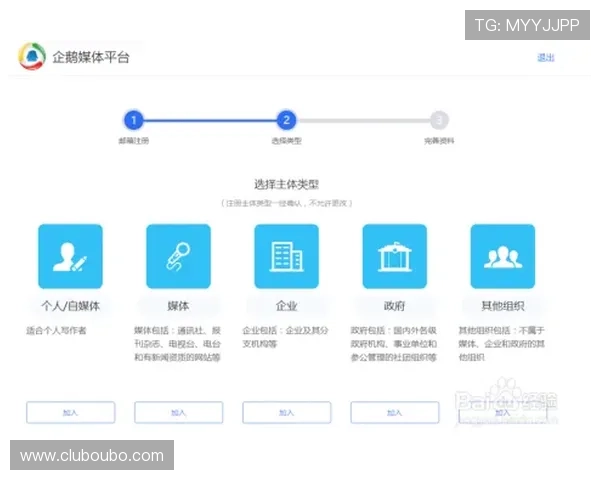Click 加入 button under 政府
This screenshot has width=600, height=480.
point(395,412)
